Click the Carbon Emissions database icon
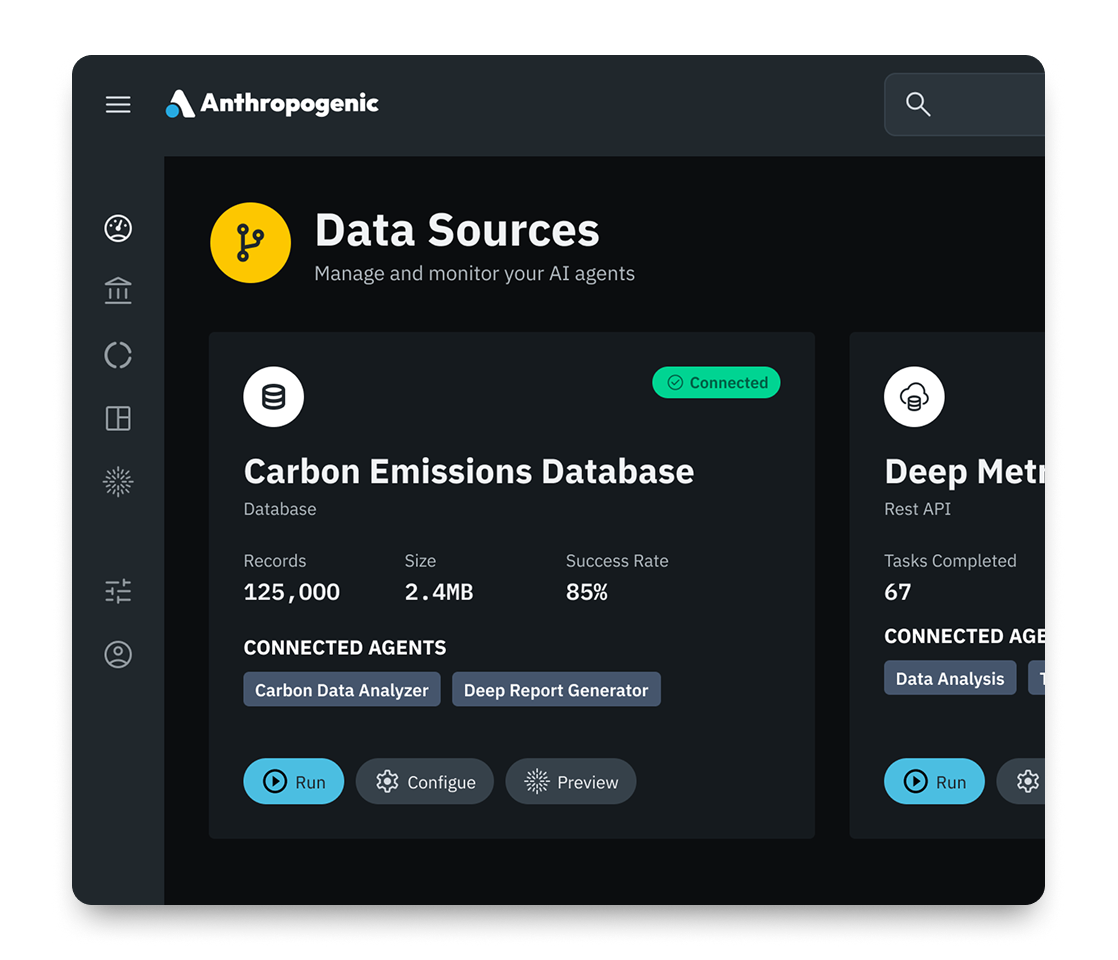Image resolution: width=1118 pixels, height=960 pixels. [273, 397]
